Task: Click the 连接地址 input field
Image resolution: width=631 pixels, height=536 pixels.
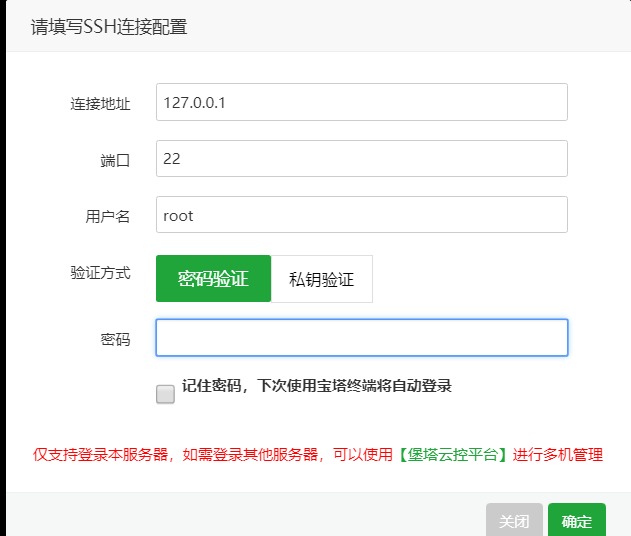Action: [361, 102]
